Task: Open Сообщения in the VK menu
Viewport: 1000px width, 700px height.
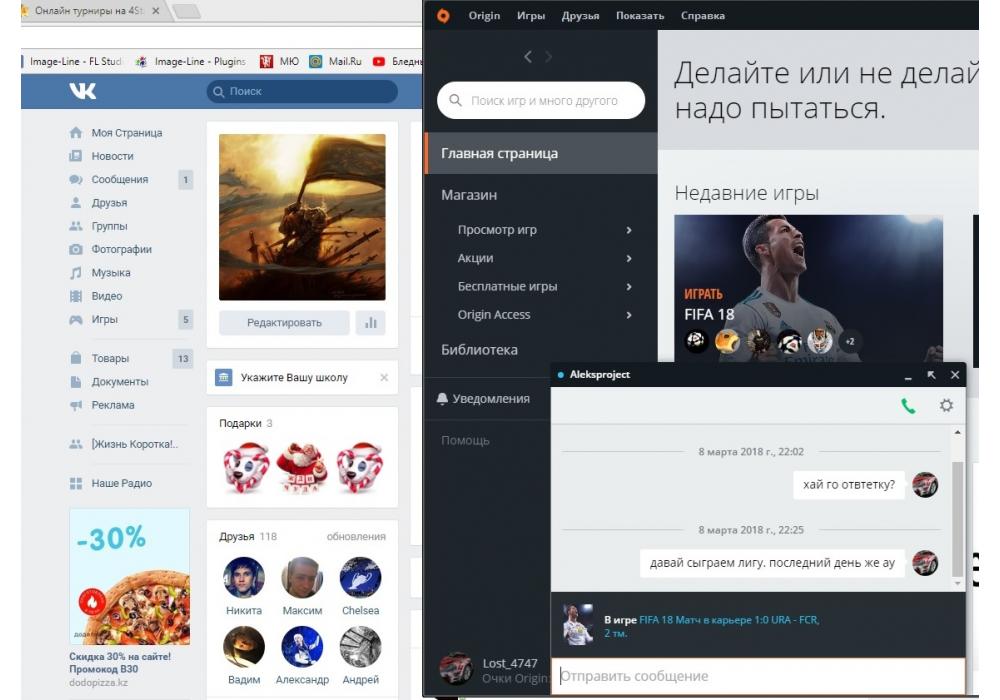Action: click(x=120, y=180)
